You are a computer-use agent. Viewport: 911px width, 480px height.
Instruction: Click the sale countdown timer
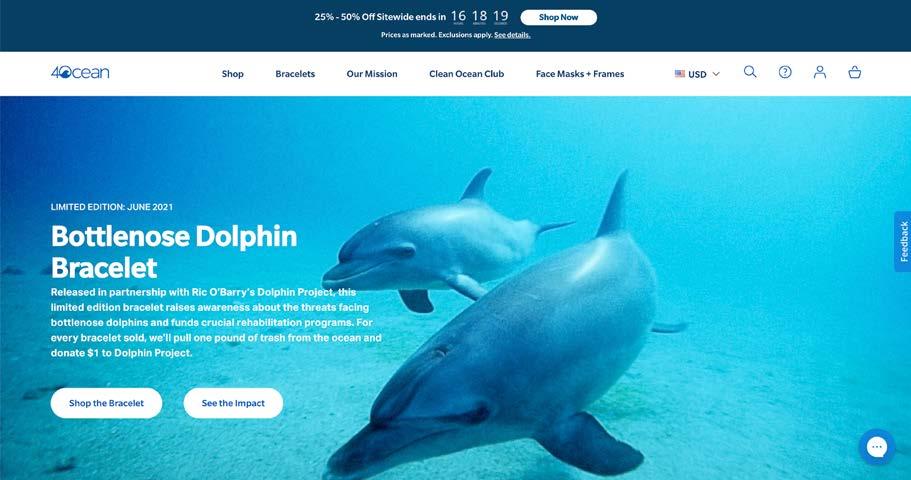coord(479,17)
